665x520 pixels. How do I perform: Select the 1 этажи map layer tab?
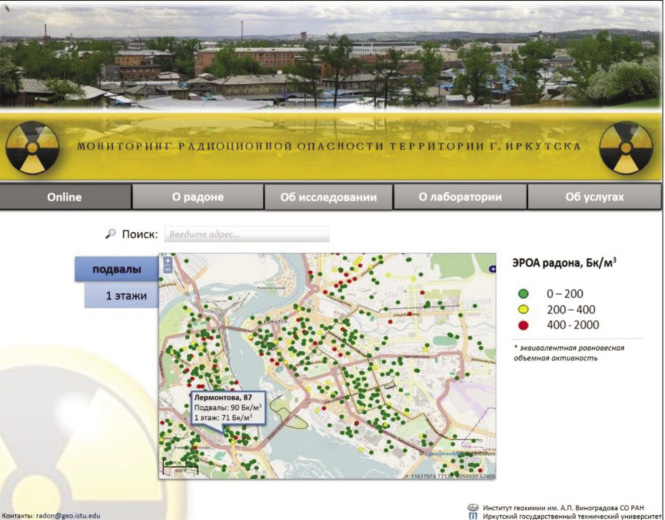pos(122,295)
